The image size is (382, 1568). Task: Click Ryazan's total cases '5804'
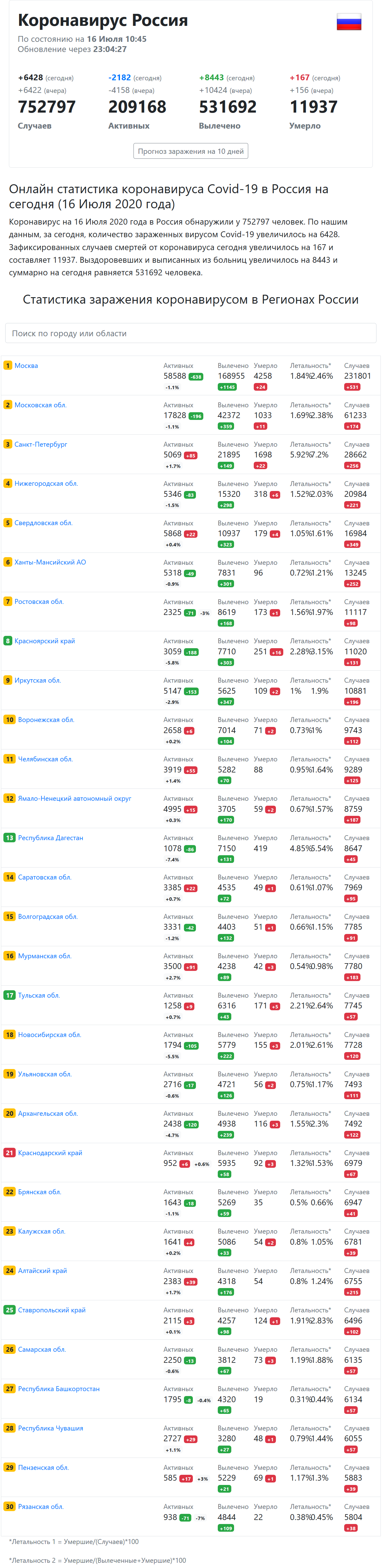click(353, 1518)
